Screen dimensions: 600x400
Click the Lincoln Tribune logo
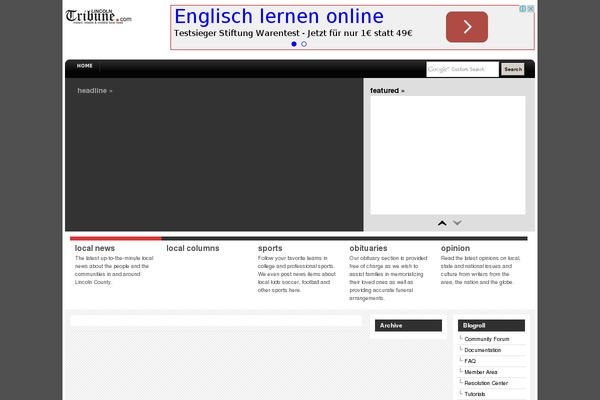coord(98,19)
